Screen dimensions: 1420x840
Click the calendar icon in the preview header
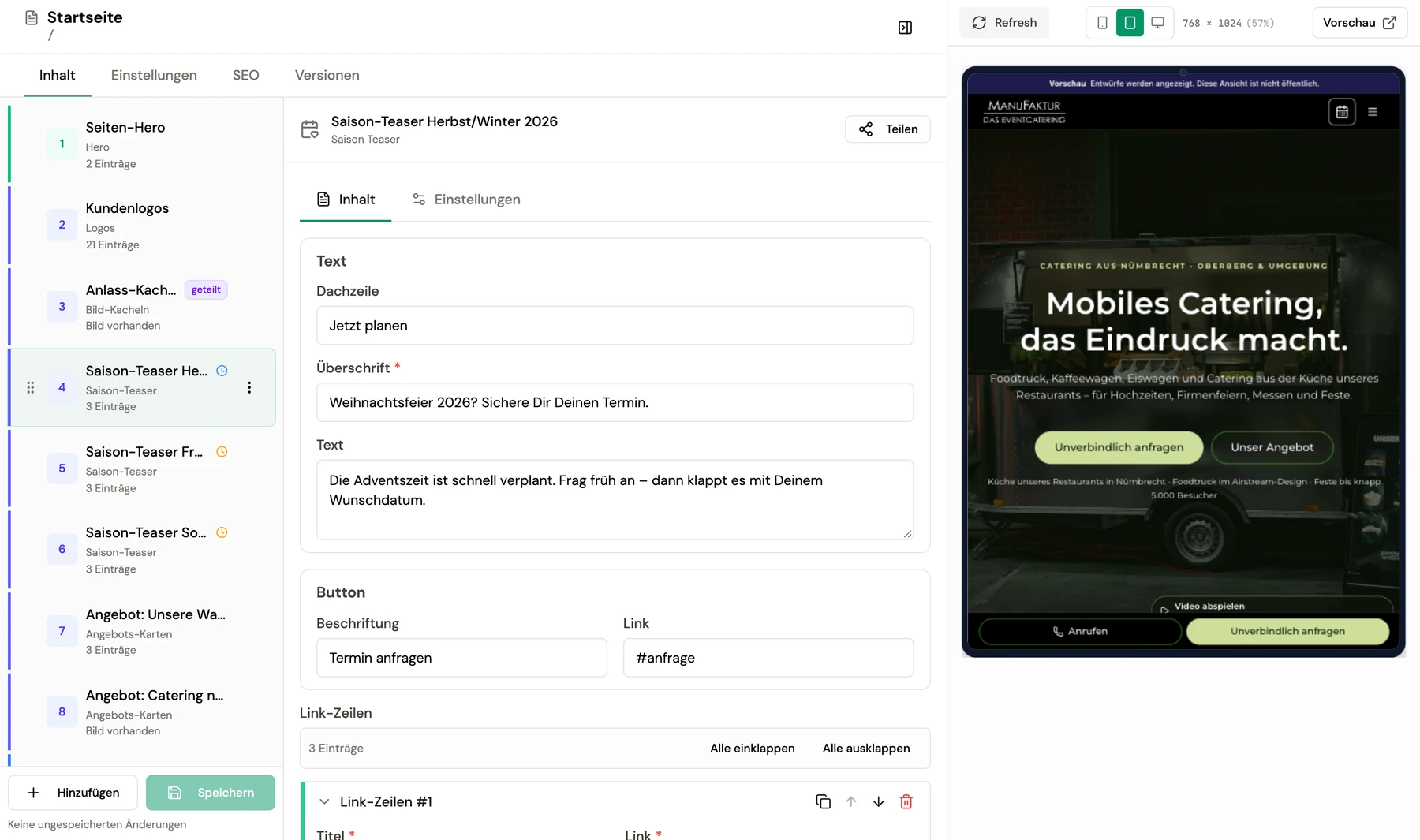[1342, 112]
